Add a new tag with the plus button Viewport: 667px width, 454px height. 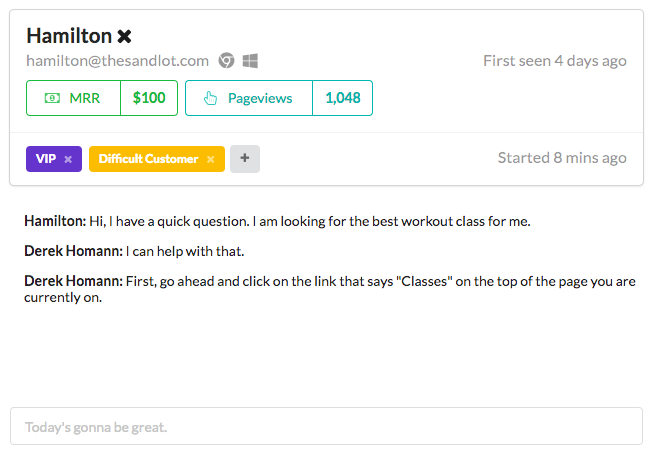coord(245,159)
